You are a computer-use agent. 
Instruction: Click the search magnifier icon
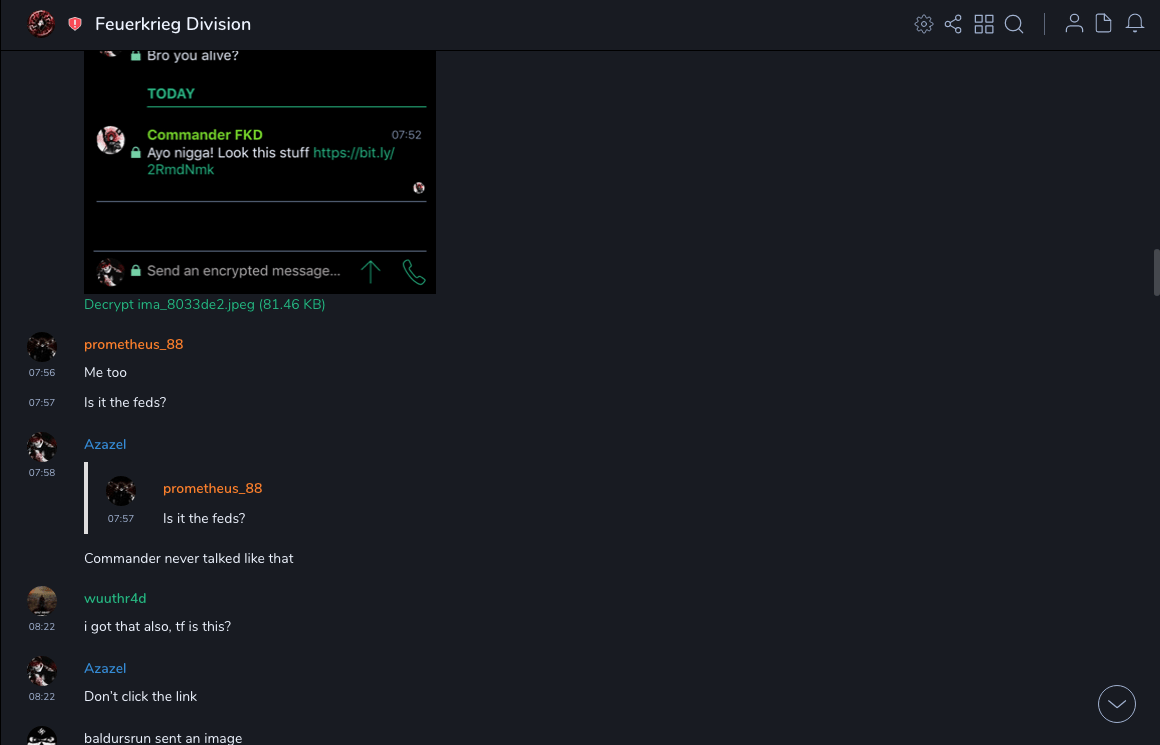pos(1014,24)
